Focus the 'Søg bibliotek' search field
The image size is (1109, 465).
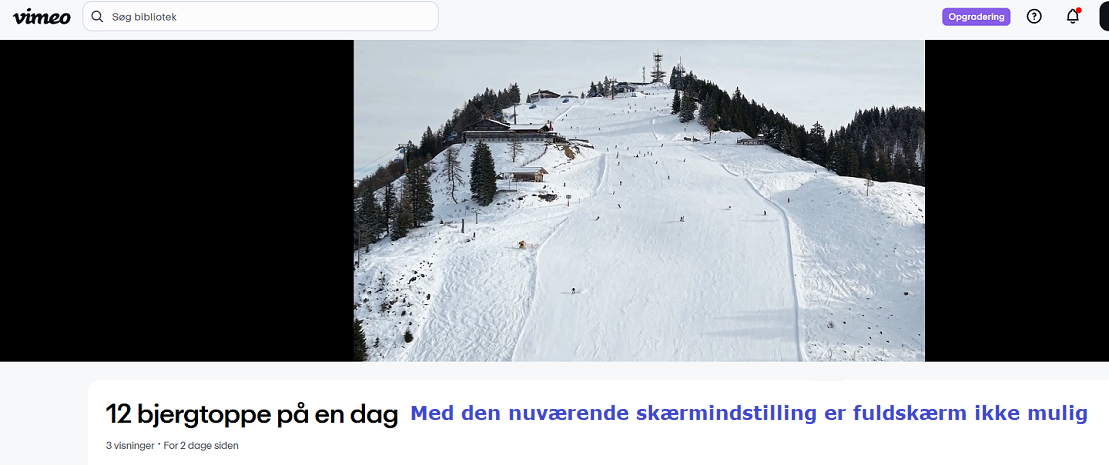coord(260,16)
